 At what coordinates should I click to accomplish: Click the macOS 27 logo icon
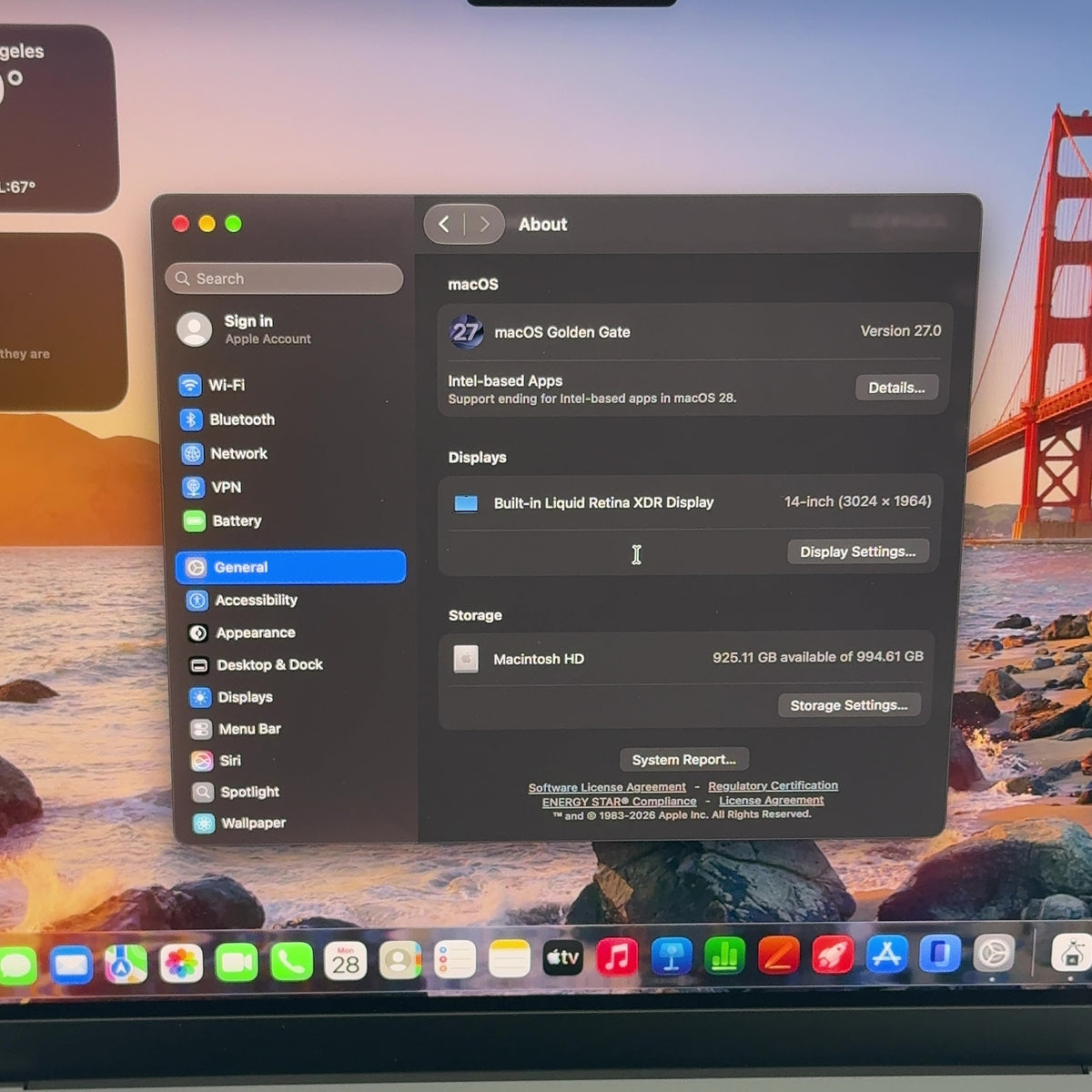pyautogui.click(x=466, y=332)
